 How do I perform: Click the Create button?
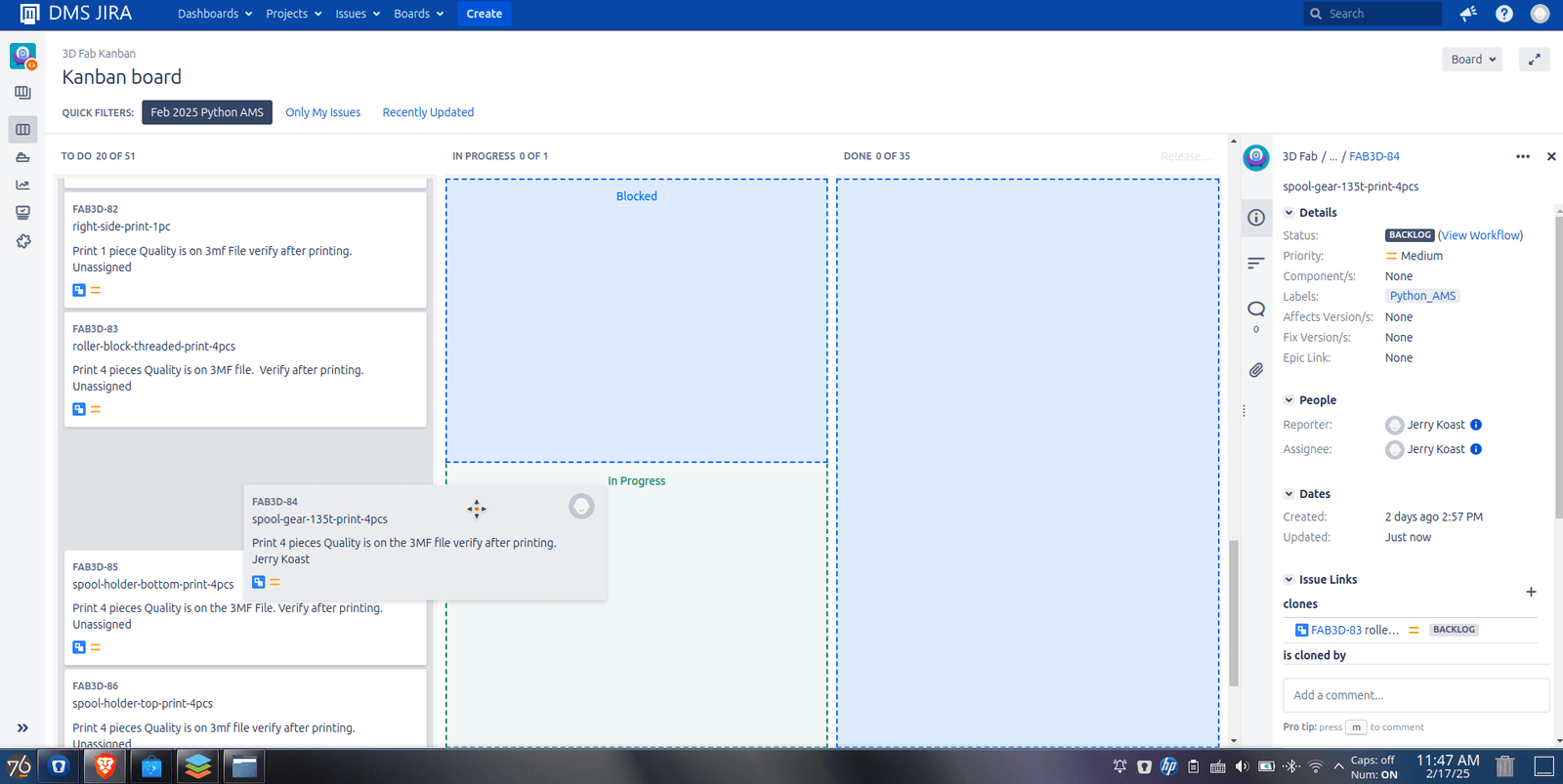[485, 14]
